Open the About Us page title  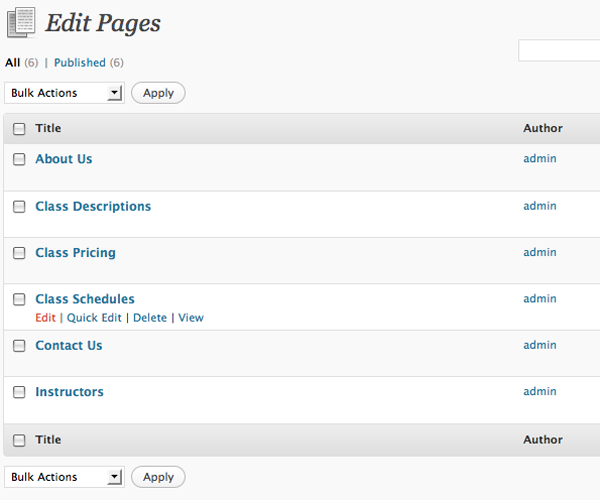[x=64, y=159]
